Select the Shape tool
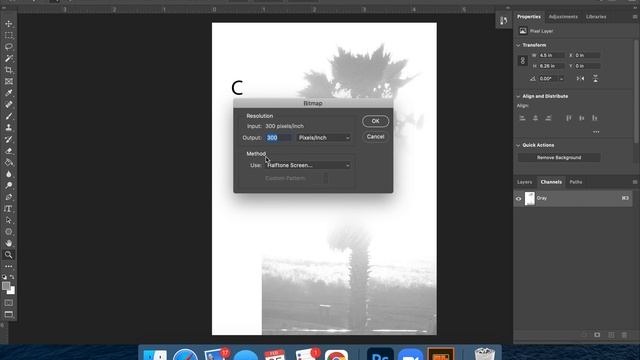Screen dimensions: 640x360 9,231
